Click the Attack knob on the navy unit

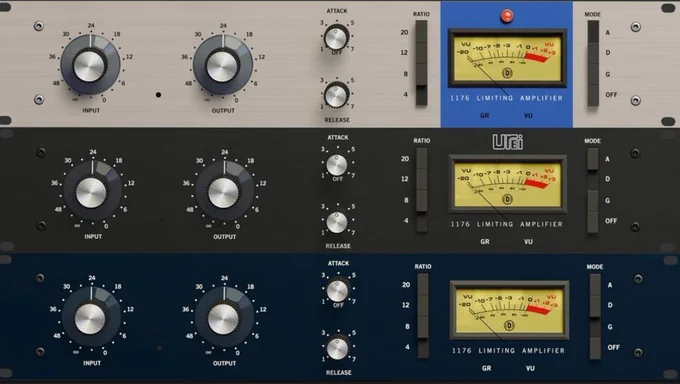pos(337,290)
